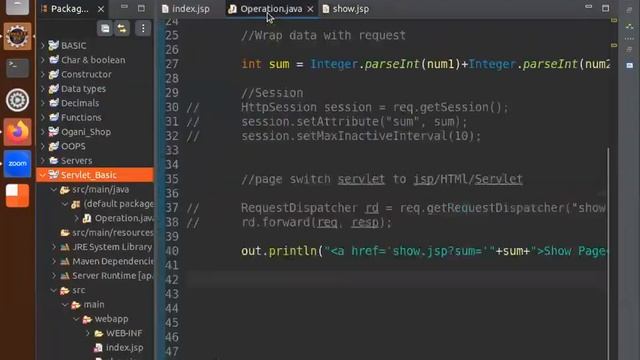640x360 pixels.
Task: Select Servers folder icon
Action: (53, 160)
